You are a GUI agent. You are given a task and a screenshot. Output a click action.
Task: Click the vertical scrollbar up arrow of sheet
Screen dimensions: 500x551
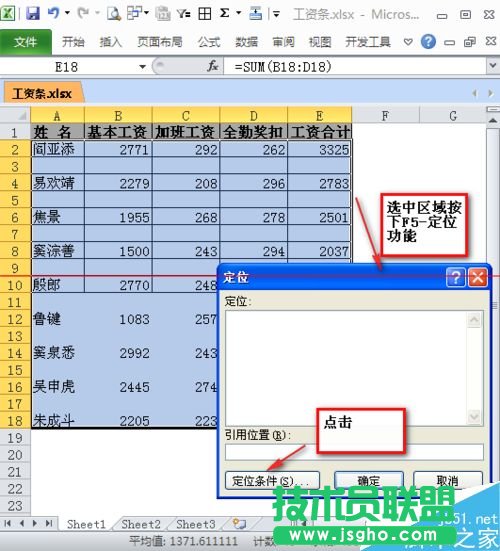493,121
